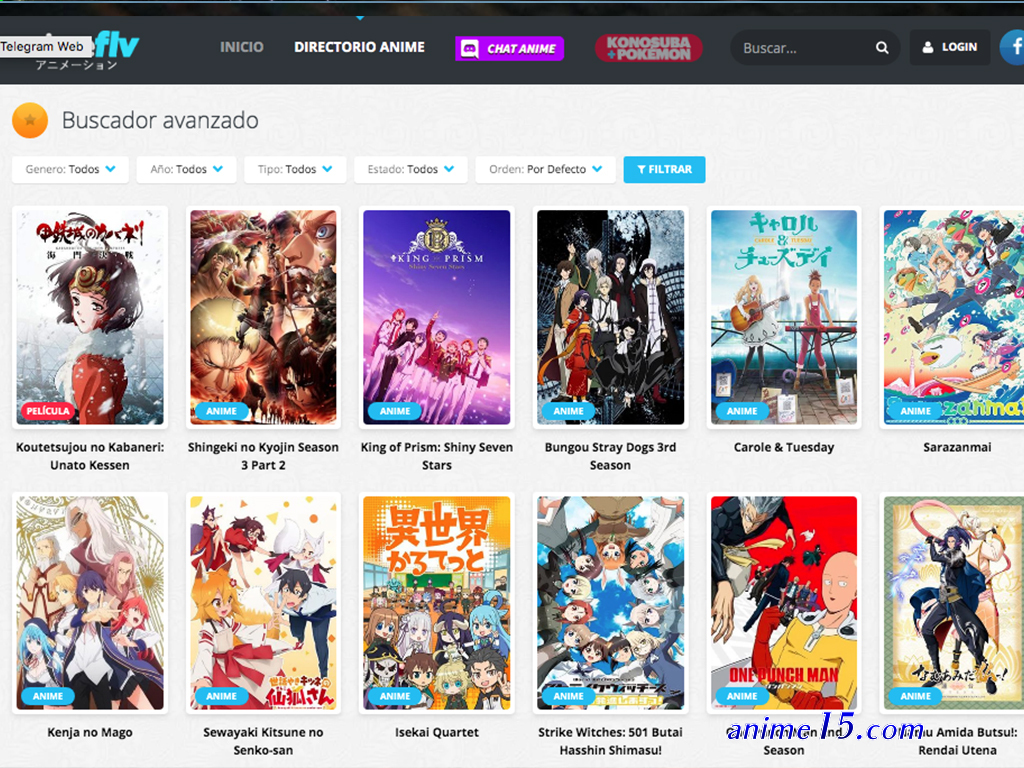Open the Chat Anime button

pos(509,48)
